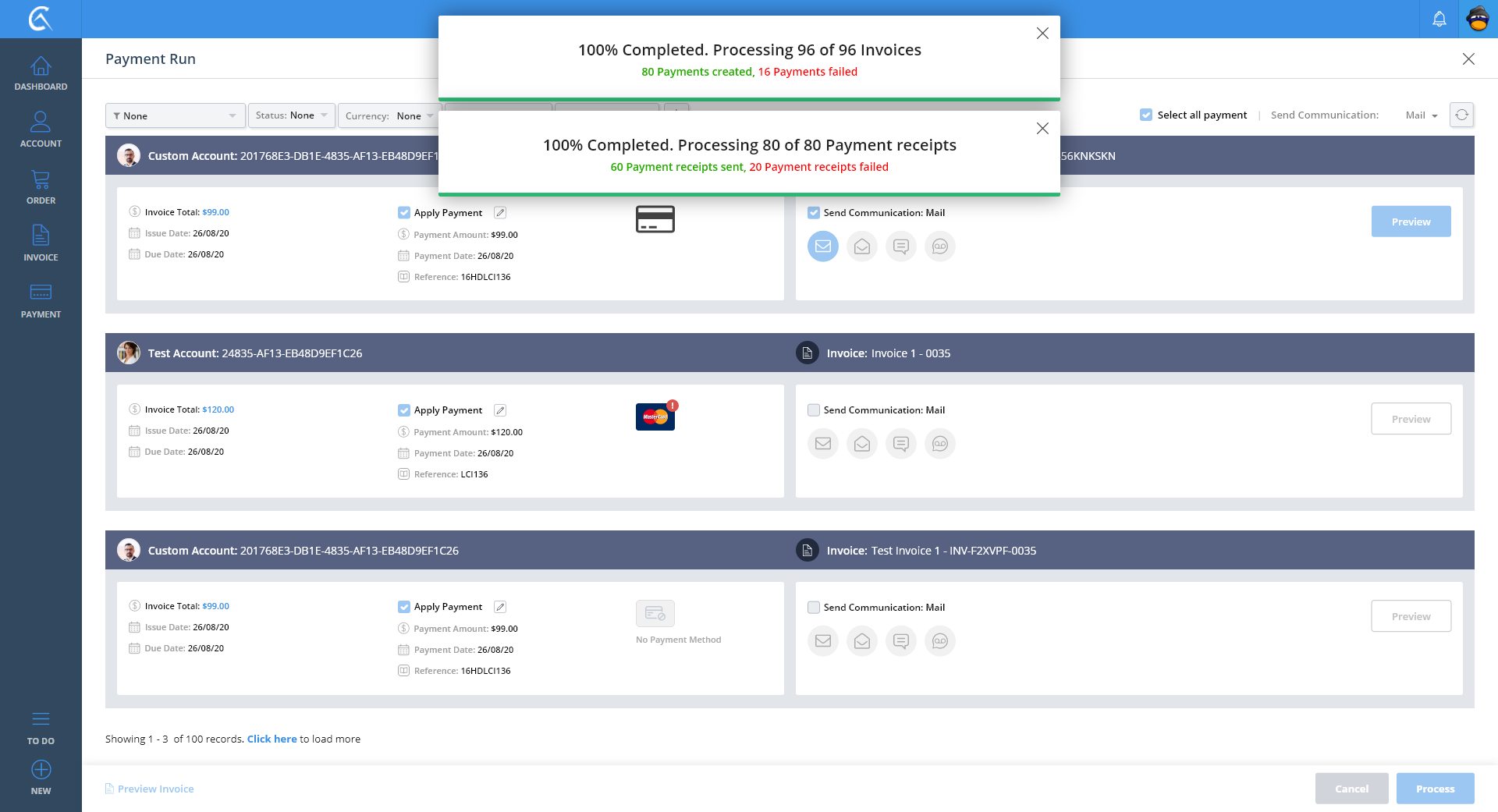Open the user avatar profile menu
Viewport: 1498px width, 812px height.
coord(1478,19)
